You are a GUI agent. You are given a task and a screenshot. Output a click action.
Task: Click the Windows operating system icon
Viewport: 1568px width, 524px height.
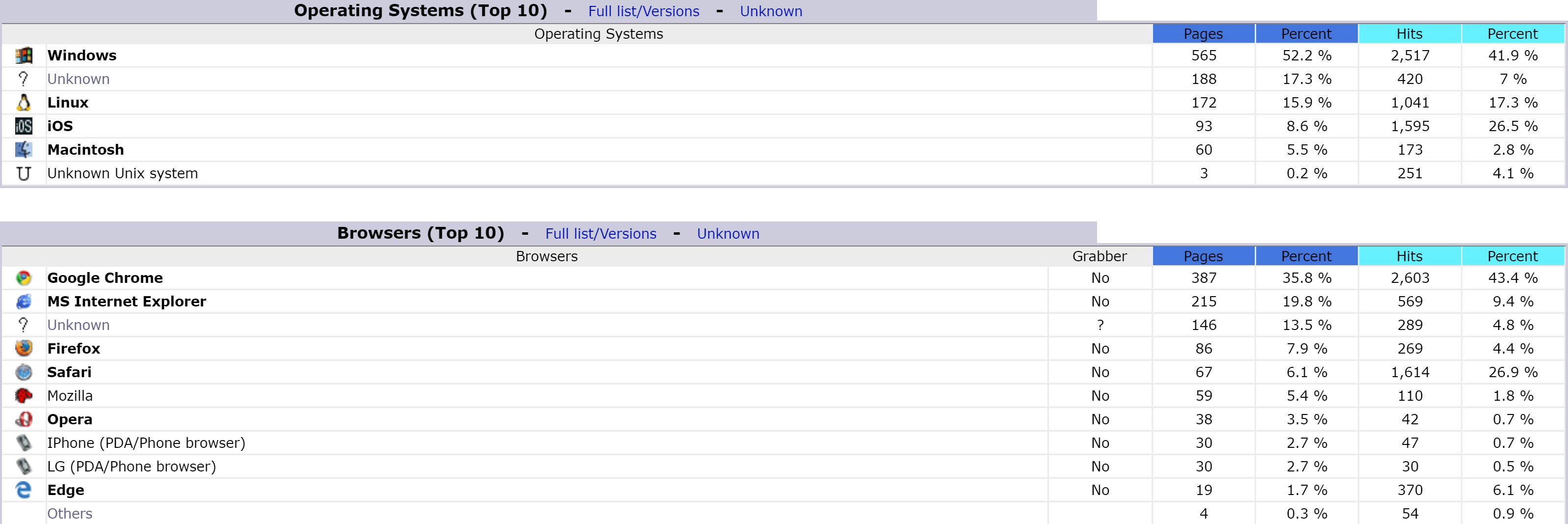(x=24, y=55)
